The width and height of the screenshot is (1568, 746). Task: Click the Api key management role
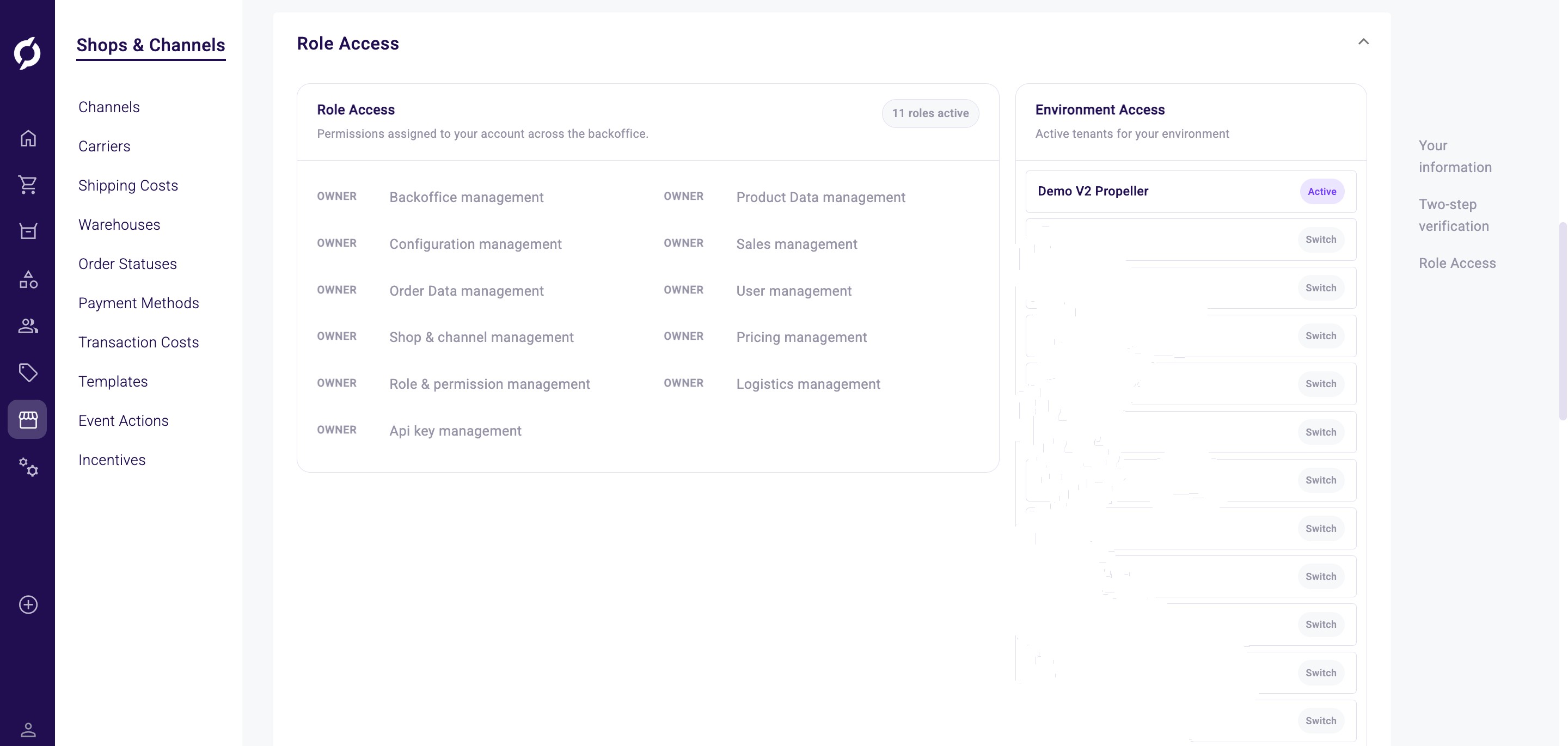(x=455, y=431)
